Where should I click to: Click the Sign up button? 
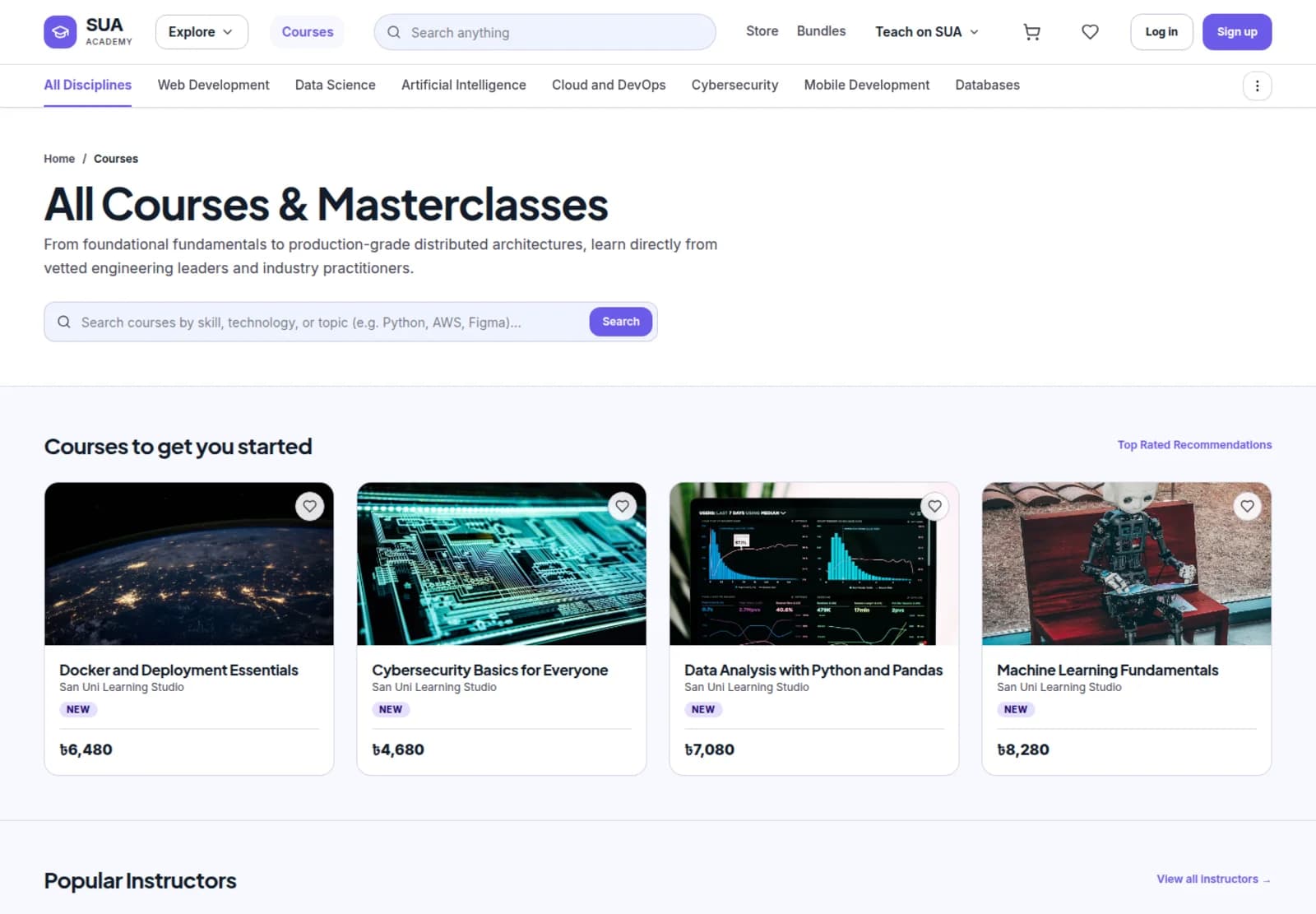pyautogui.click(x=1237, y=32)
